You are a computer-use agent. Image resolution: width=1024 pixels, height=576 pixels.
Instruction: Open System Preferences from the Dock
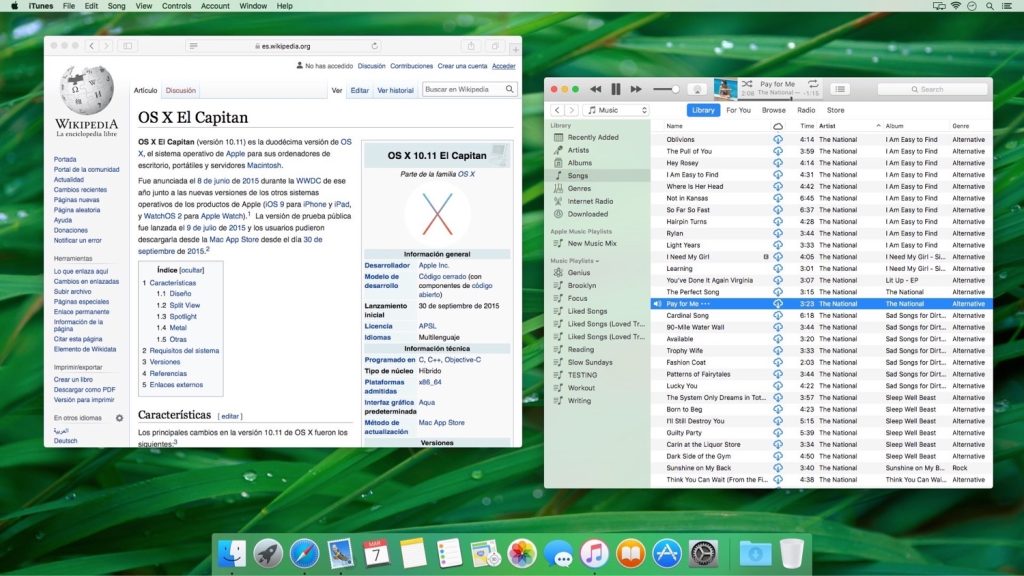[x=703, y=553]
